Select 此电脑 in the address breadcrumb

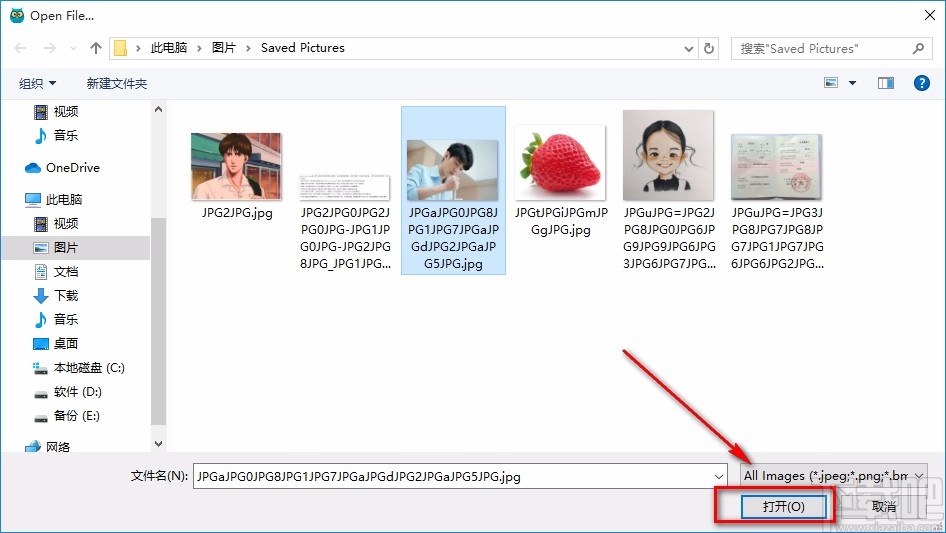pyautogui.click(x=169, y=48)
